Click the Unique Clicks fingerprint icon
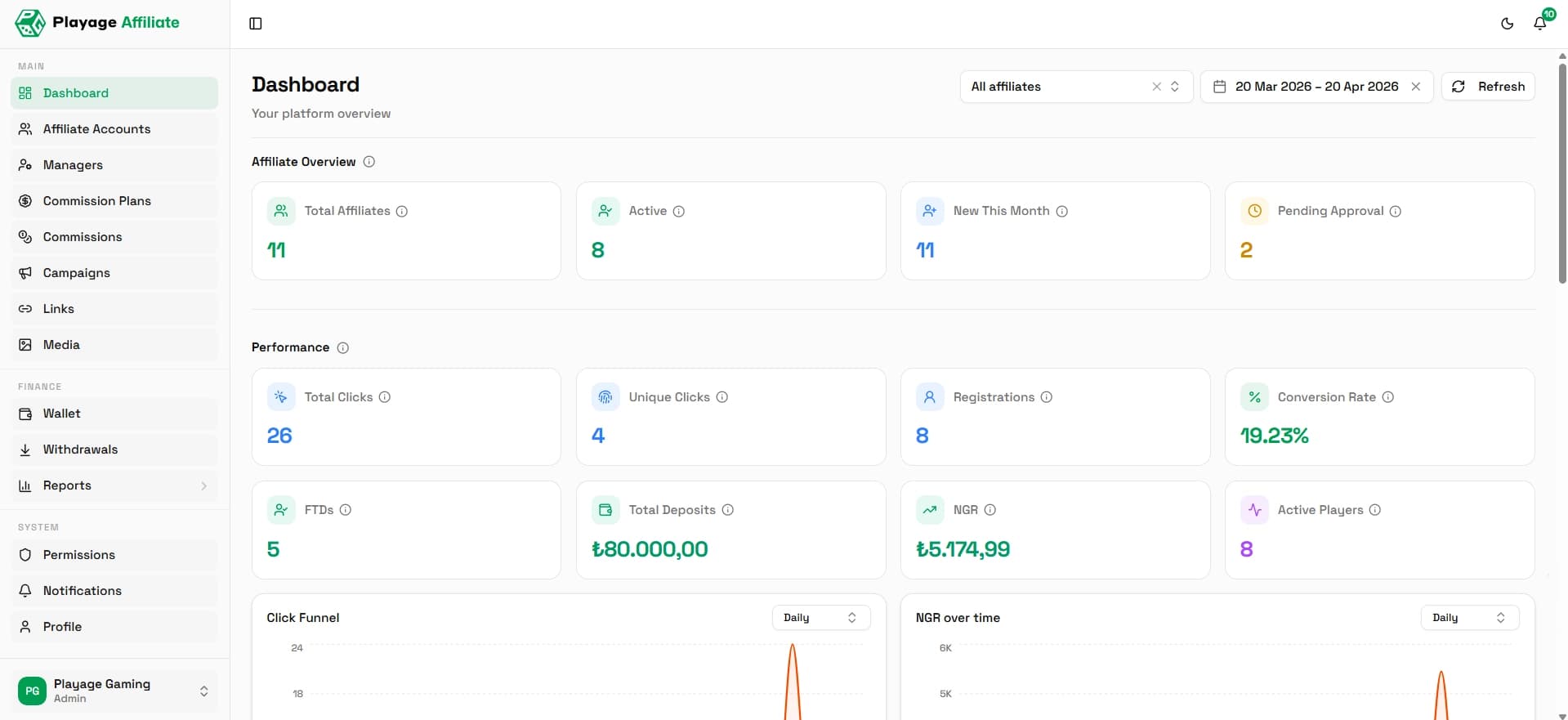Screen dimensions: 1568x720 [x=605, y=397]
